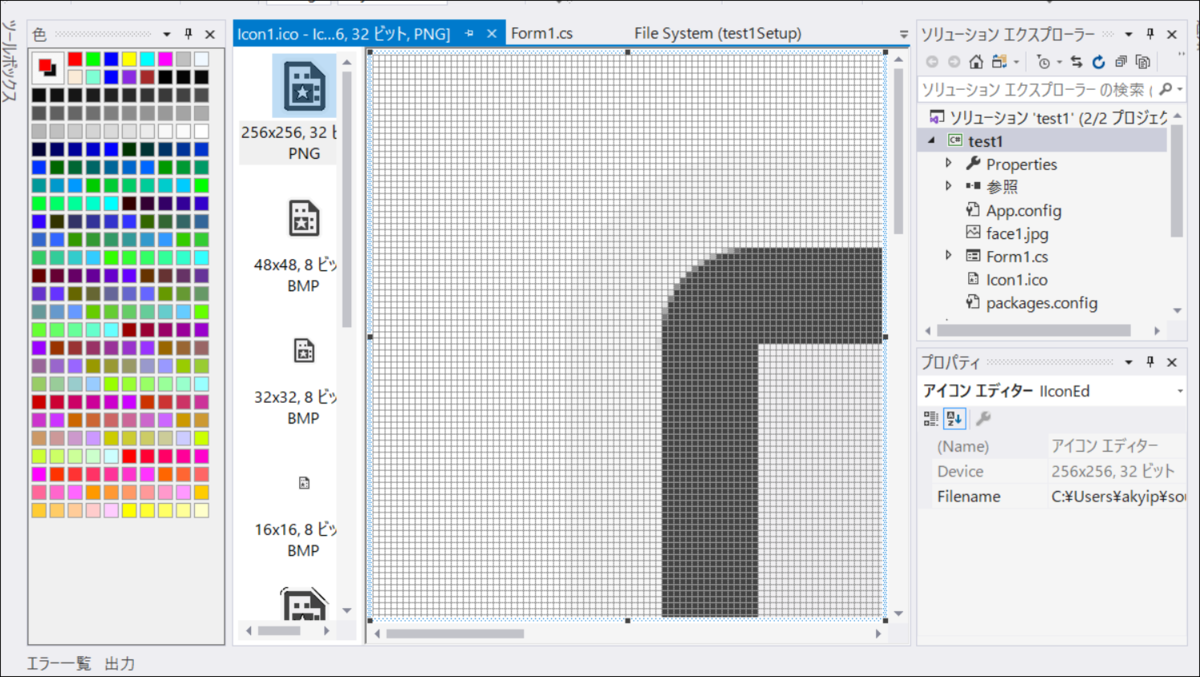
Task: Click the foreground/background color indicator
Action: tap(47, 68)
